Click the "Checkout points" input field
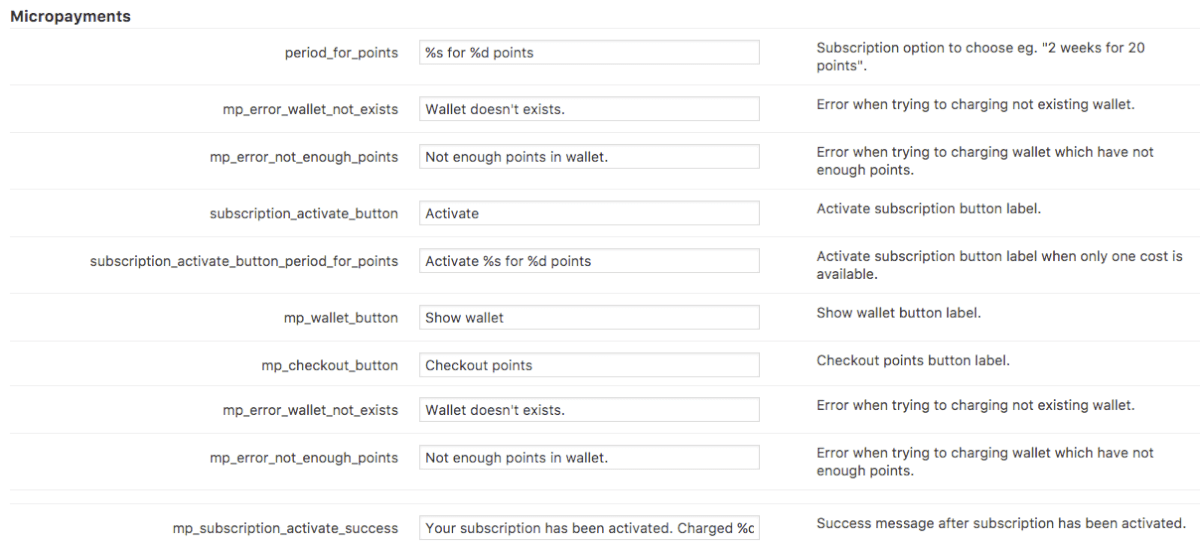This screenshot has height=551, width=1200. [589, 365]
